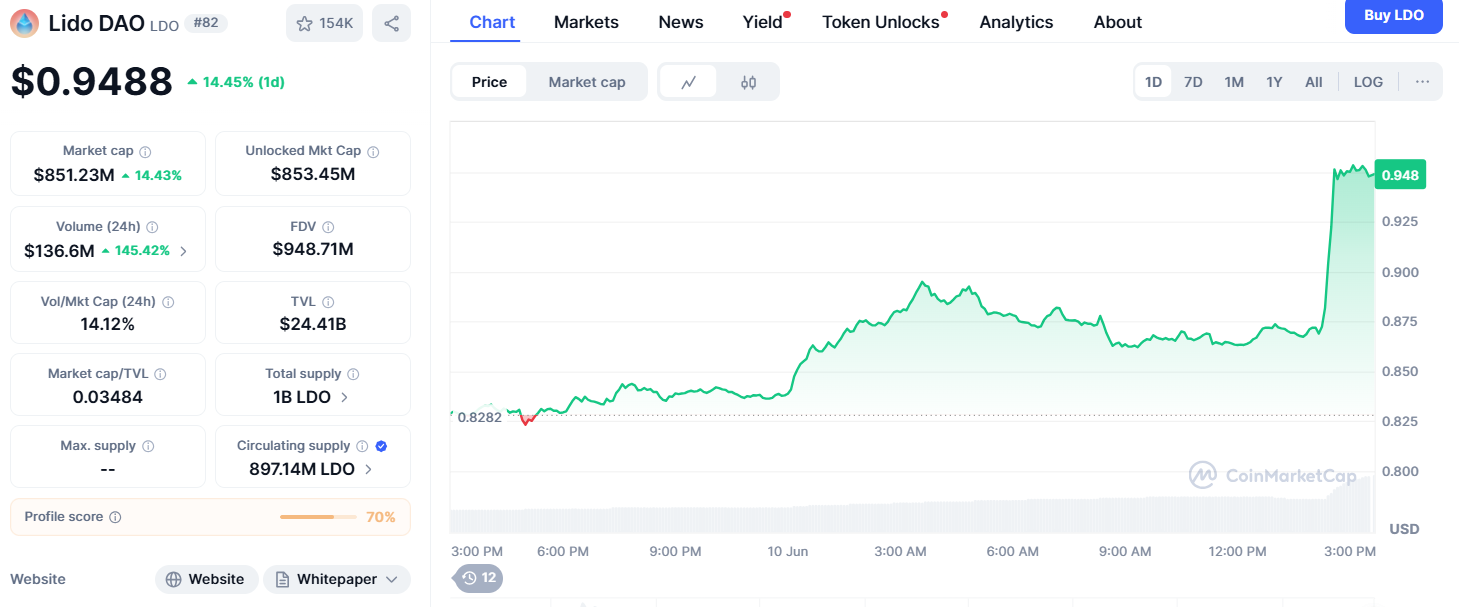The width and height of the screenshot is (1459, 607).
Task: Select the Price chart toggle
Action: pos(489,82)
